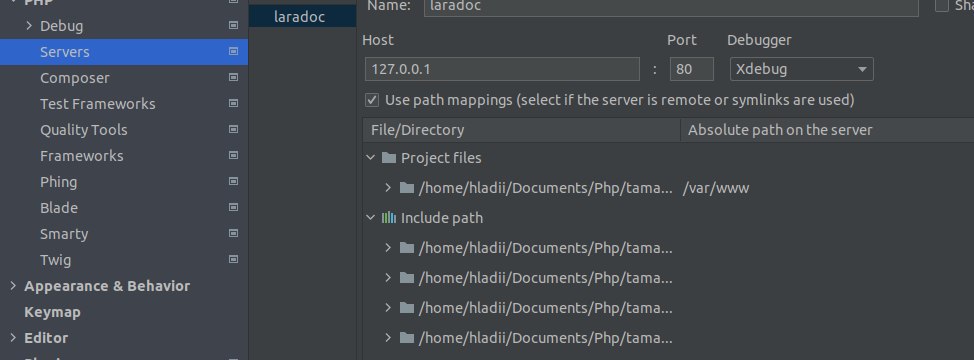The width and height of the screenshot is (974, 360).
Task: Click the Port field showing 80
Action: [691, 69]
